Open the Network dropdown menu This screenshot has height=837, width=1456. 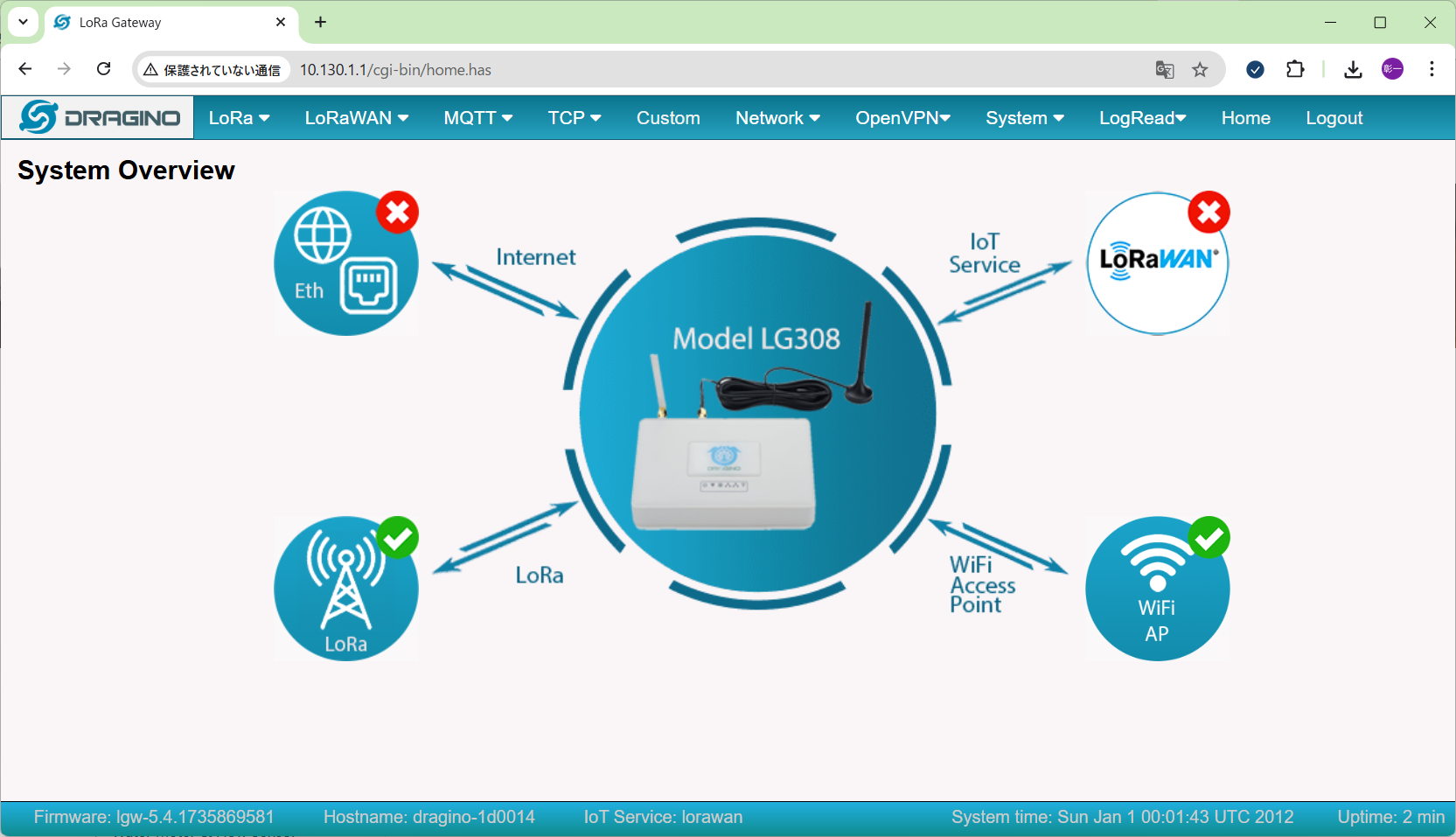click(x=777, y=118)
